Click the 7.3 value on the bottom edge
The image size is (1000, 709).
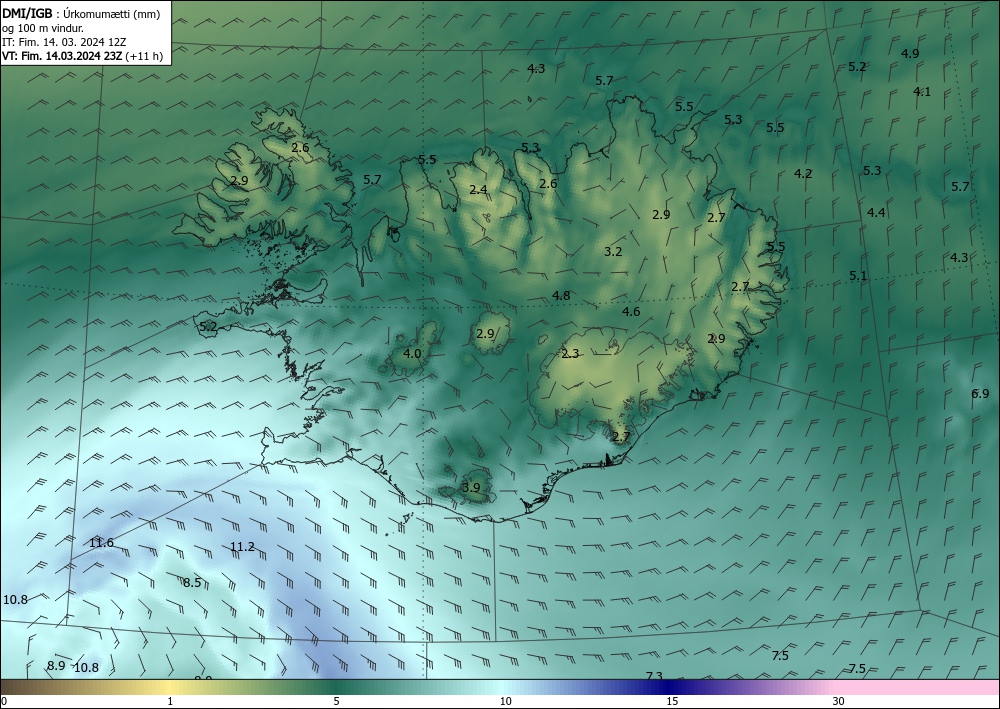[654, 676]
